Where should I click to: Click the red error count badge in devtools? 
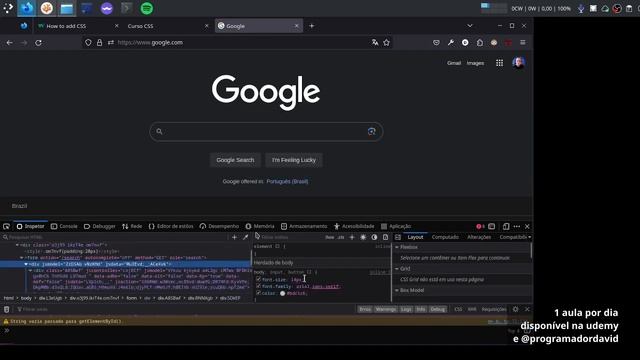pyautogui.click(x=480, y=227)
